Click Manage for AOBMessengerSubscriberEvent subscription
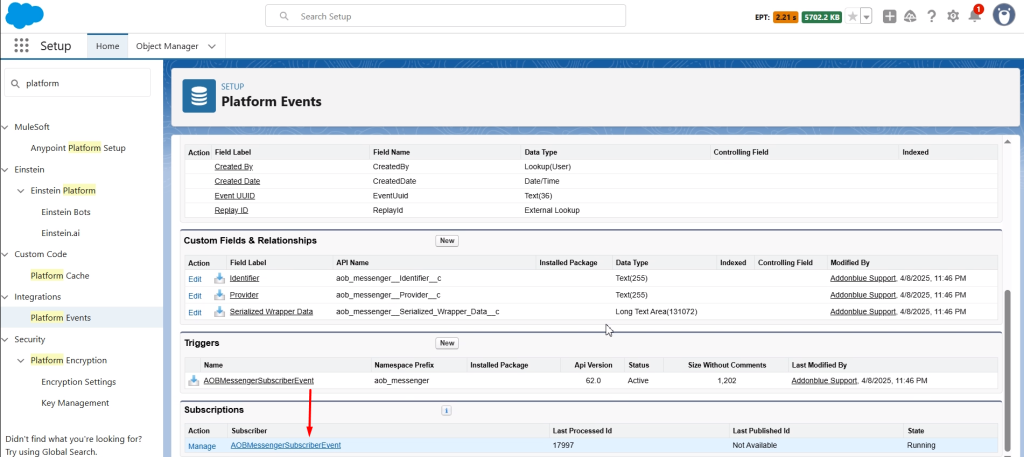Viewport: 1024px width, 457px height. (x=202, y=447)
